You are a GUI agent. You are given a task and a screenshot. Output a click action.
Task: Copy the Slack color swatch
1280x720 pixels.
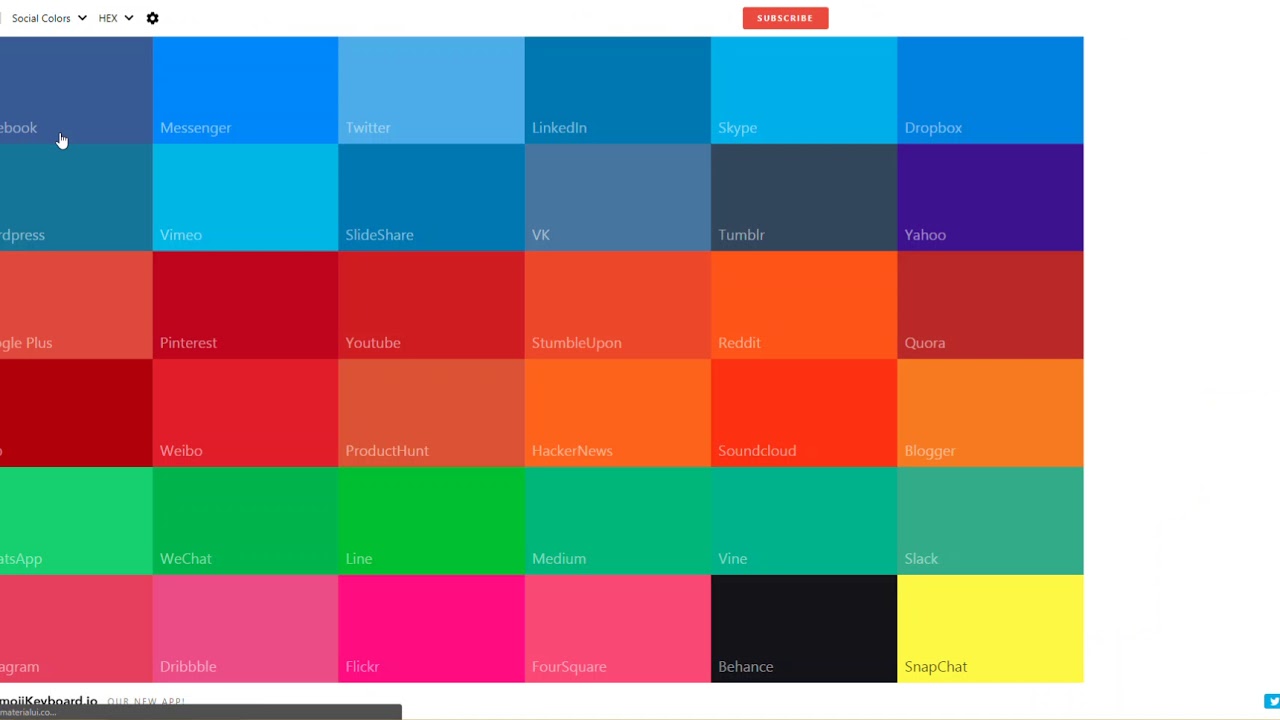click(990, 521)
